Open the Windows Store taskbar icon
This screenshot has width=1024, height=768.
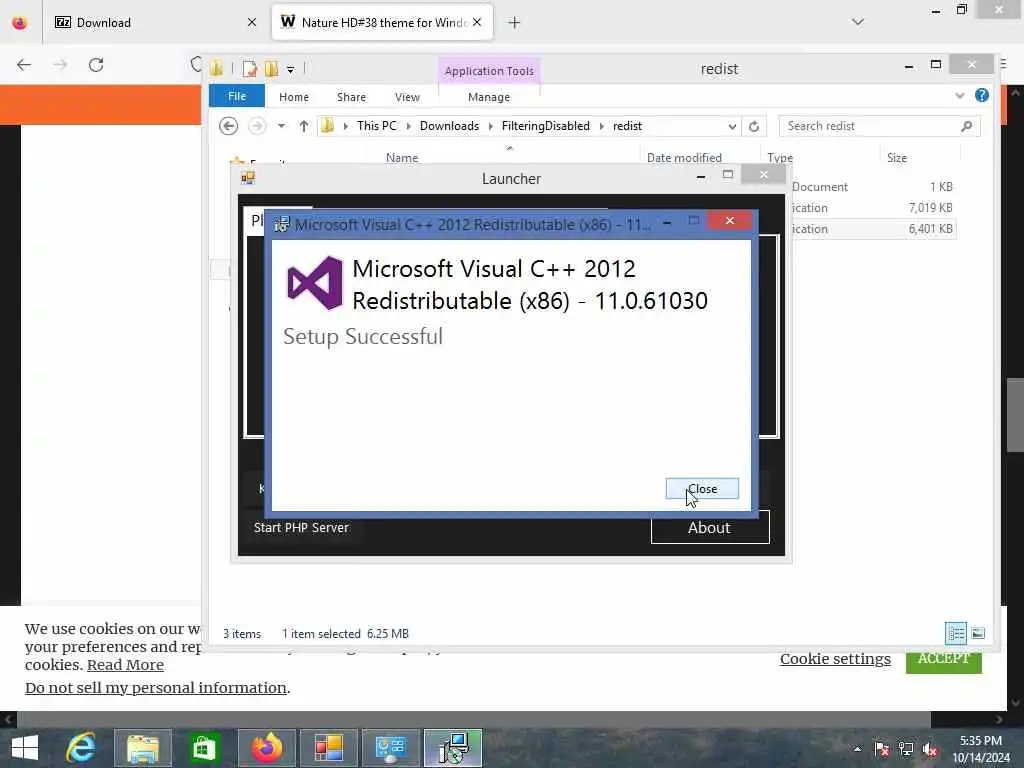tap(204, 748)
